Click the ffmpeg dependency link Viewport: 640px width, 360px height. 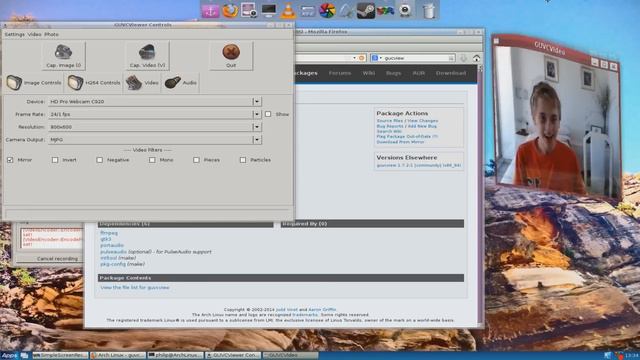point(109,233)
